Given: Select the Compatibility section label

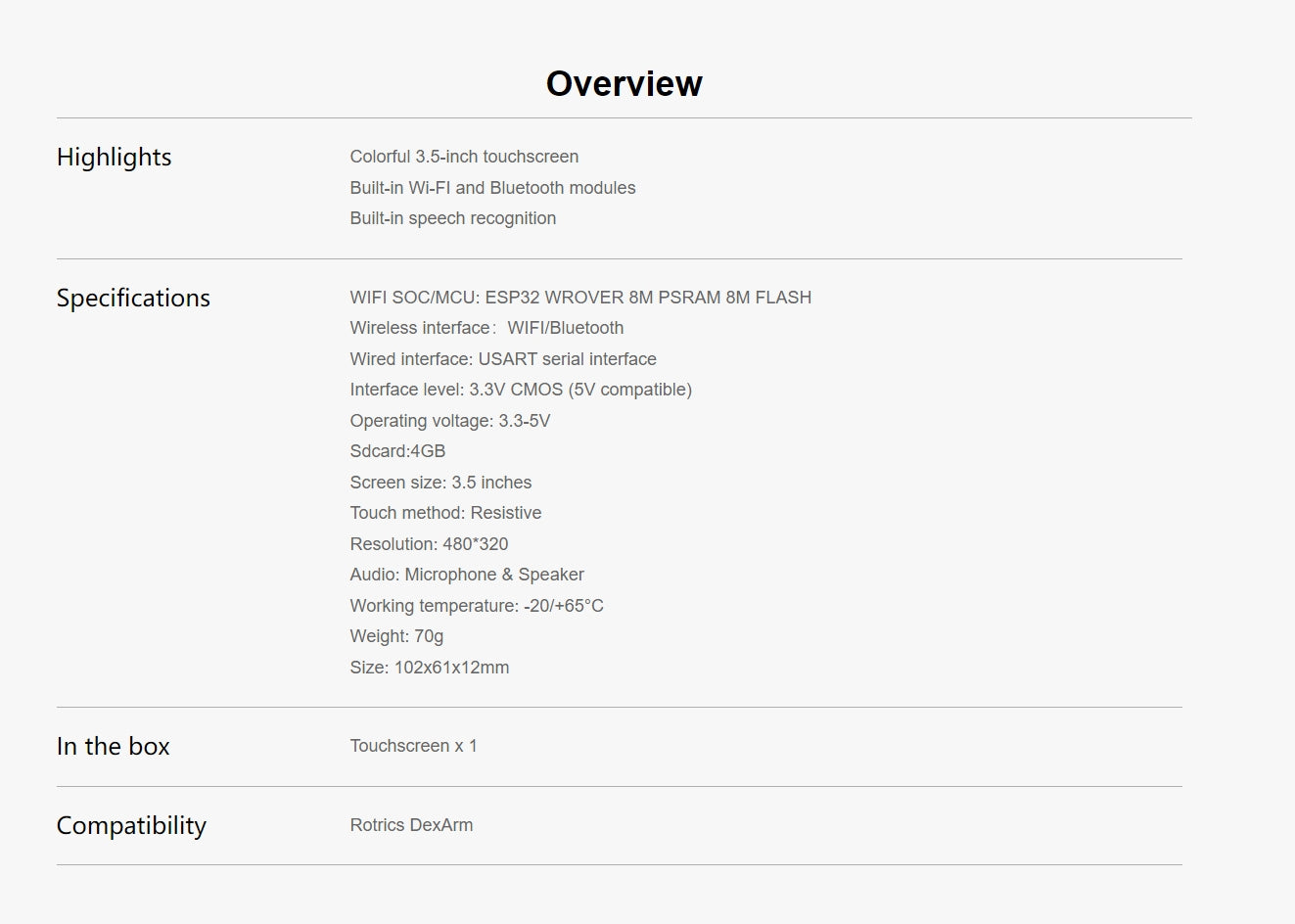Looking at the screenshot, I should 131,826.
